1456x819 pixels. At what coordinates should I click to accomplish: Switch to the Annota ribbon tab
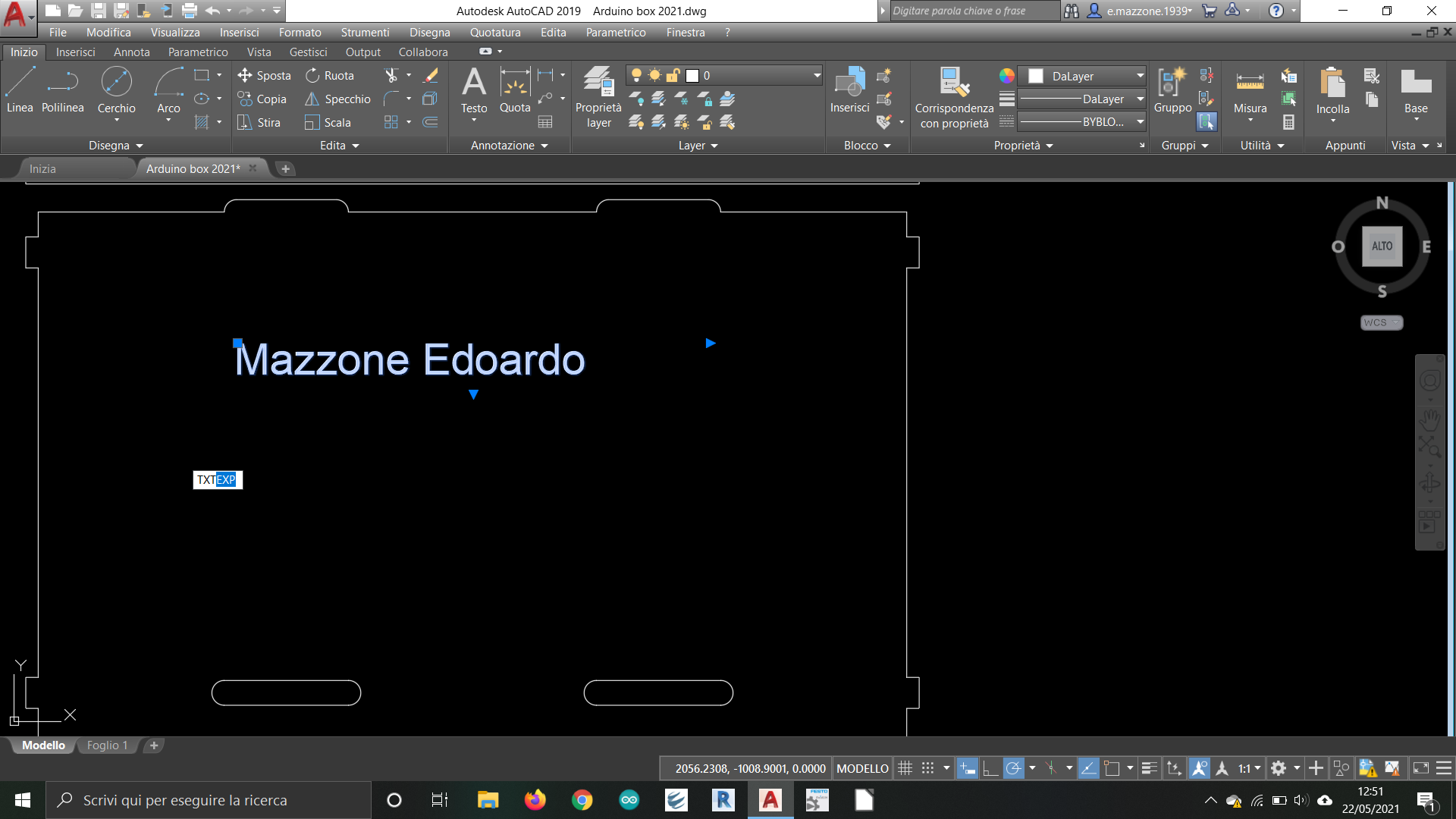(131, 52)
